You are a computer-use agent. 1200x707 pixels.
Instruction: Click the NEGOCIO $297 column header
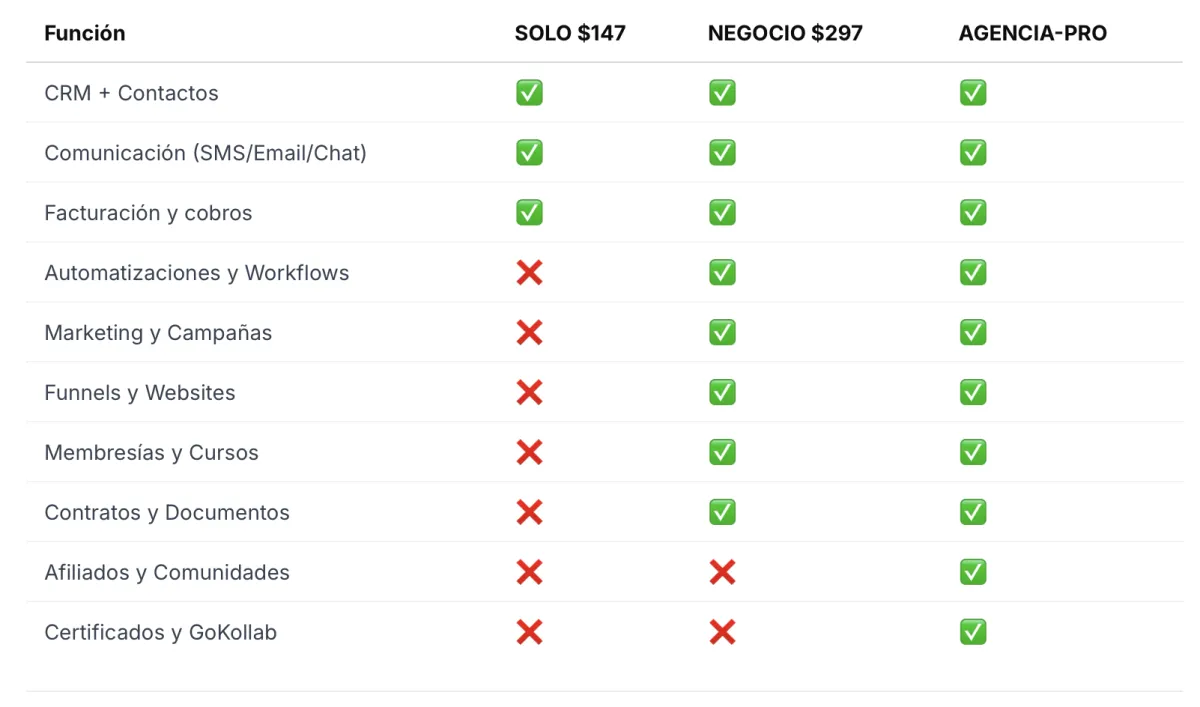pos(785,33)
